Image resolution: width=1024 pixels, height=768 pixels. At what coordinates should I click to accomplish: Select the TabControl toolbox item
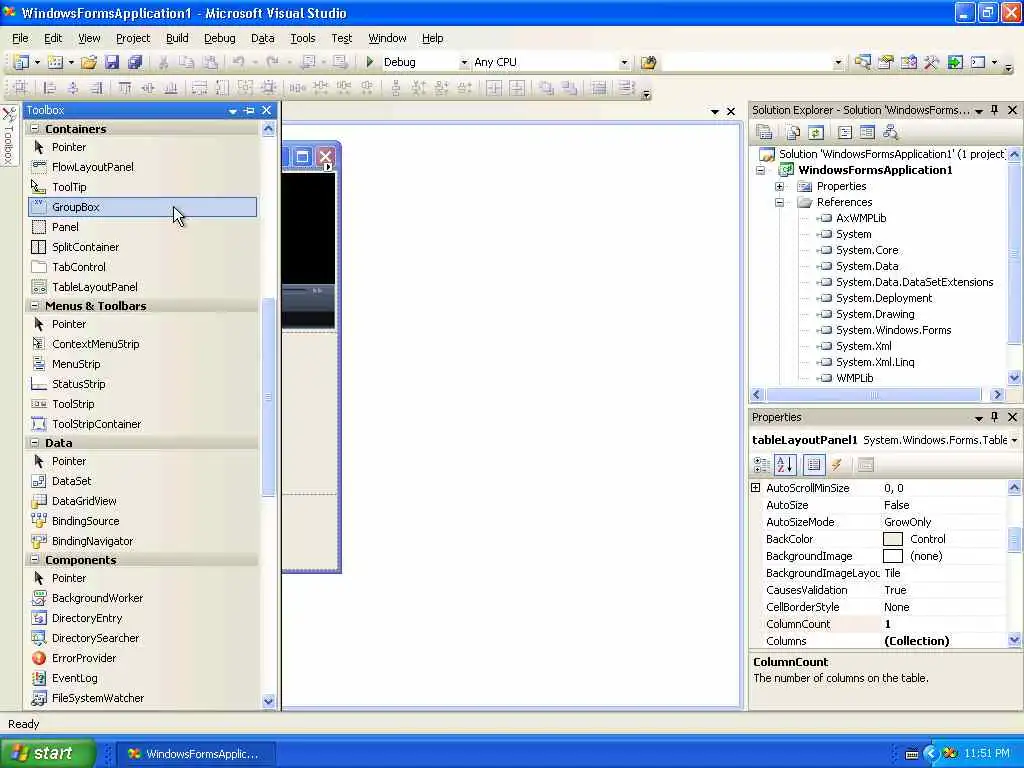coord(142,267)
